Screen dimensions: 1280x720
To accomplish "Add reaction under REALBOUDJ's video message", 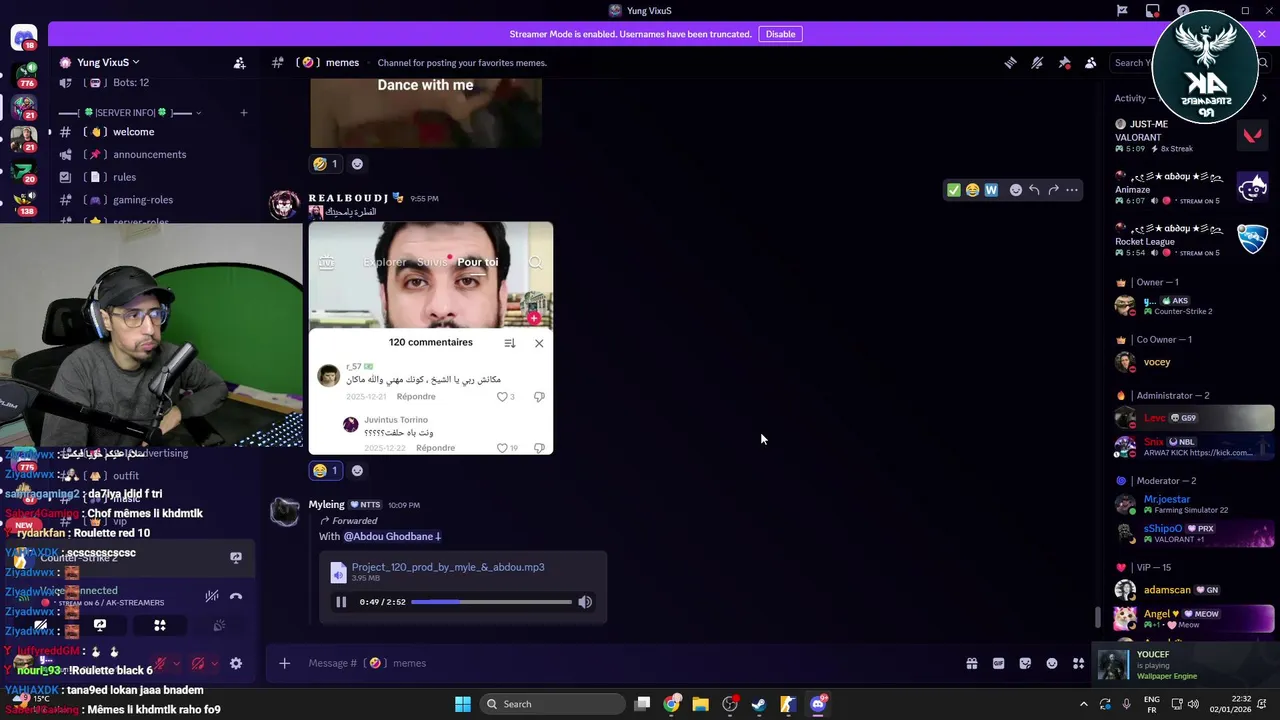I will pyautogui.click(x=357, y=470).
